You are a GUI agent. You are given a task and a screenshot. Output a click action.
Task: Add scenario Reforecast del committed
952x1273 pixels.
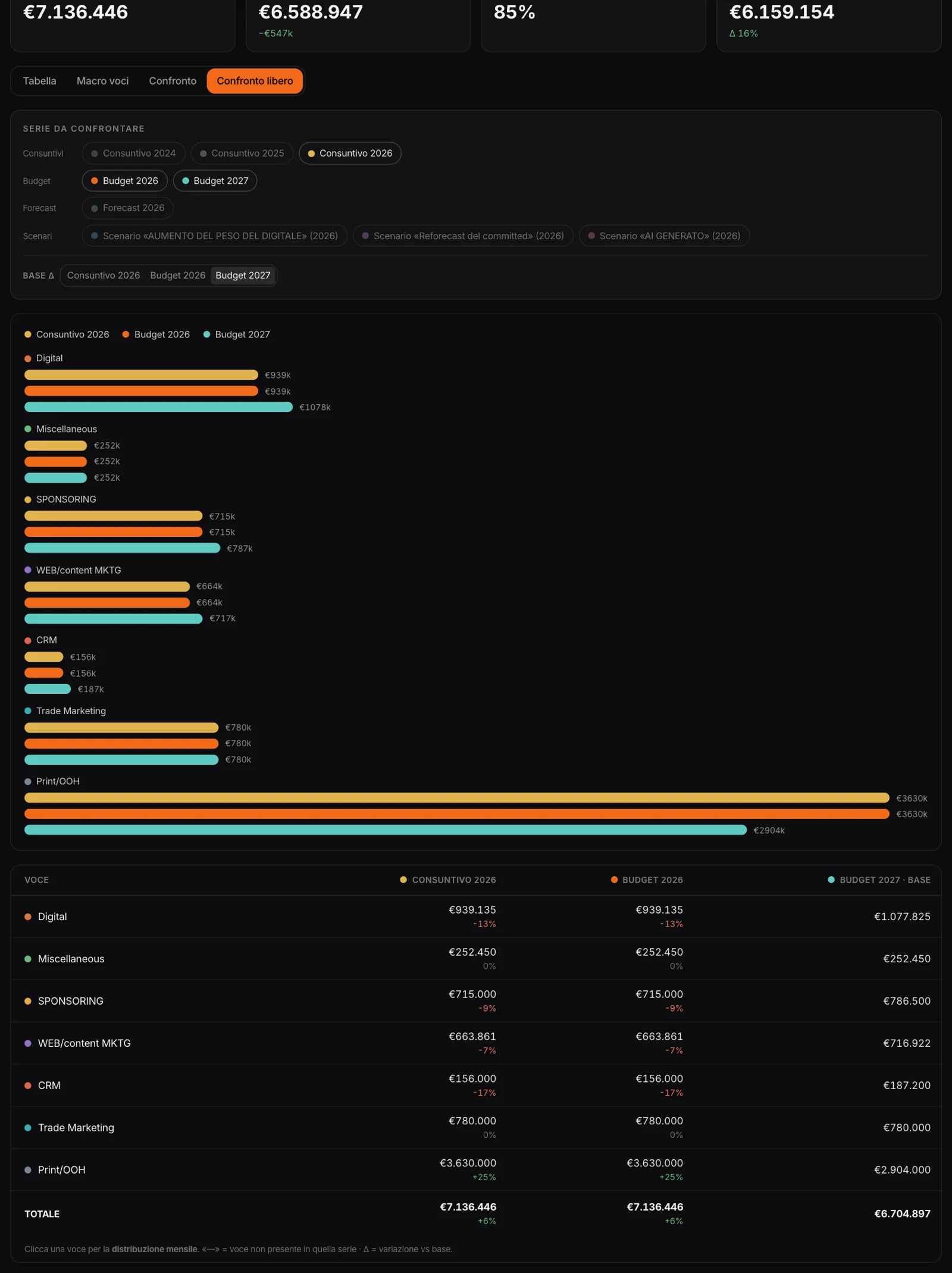point(463,236)
